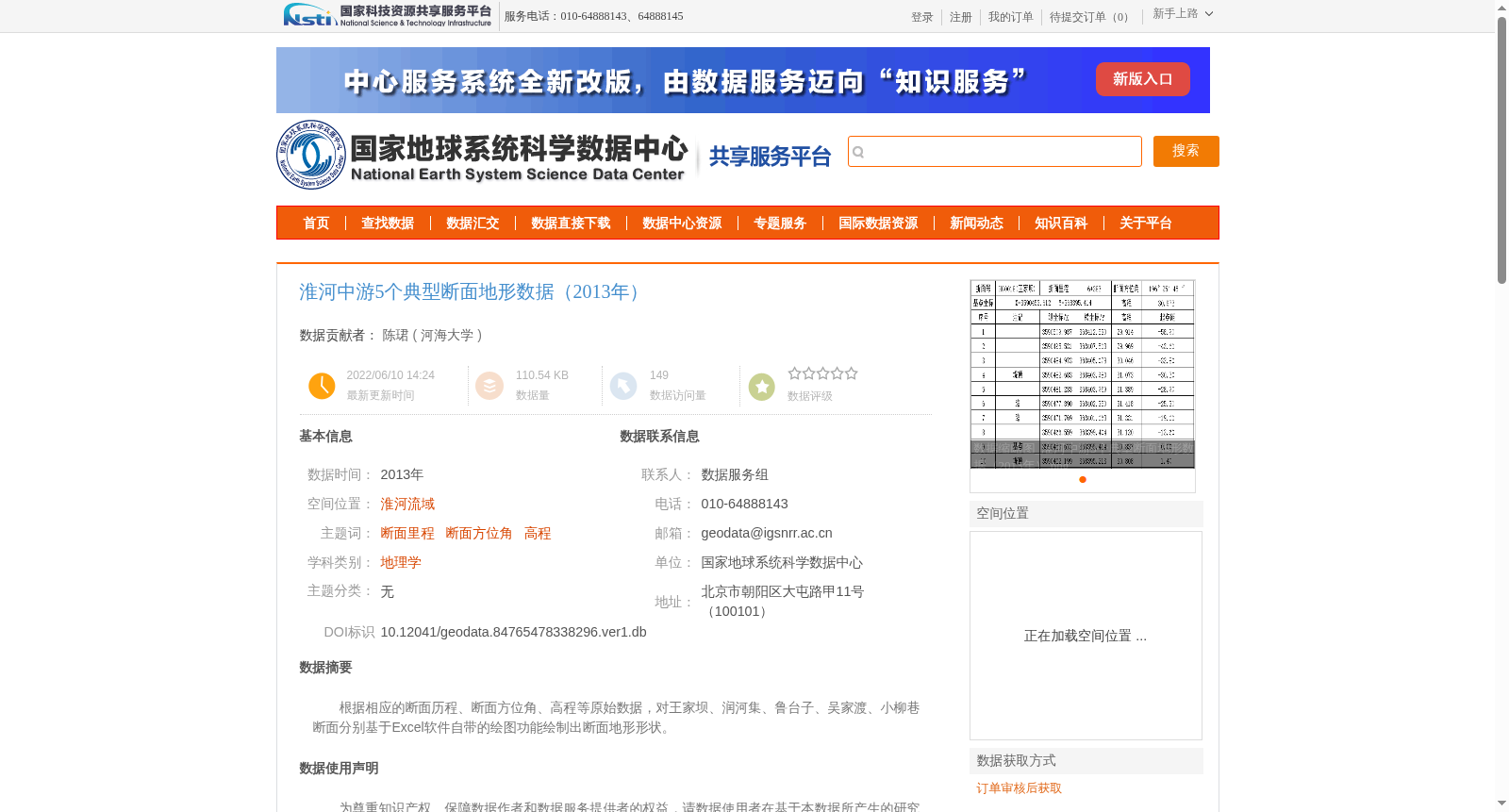1509x812 pixels.
Task: Click the 空间位置 panel header
Action: coord(1086,514)
